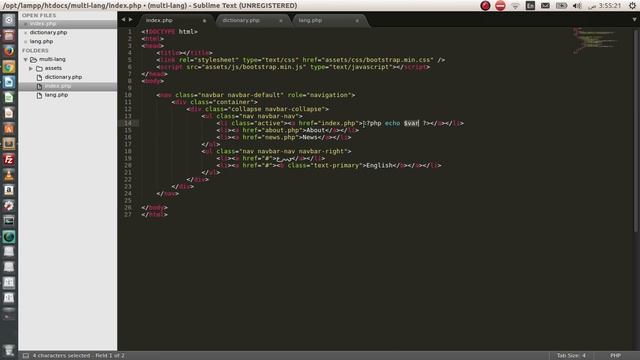
Task: Click the 'English' text on line 20
Action: click(x=380, y=165)
